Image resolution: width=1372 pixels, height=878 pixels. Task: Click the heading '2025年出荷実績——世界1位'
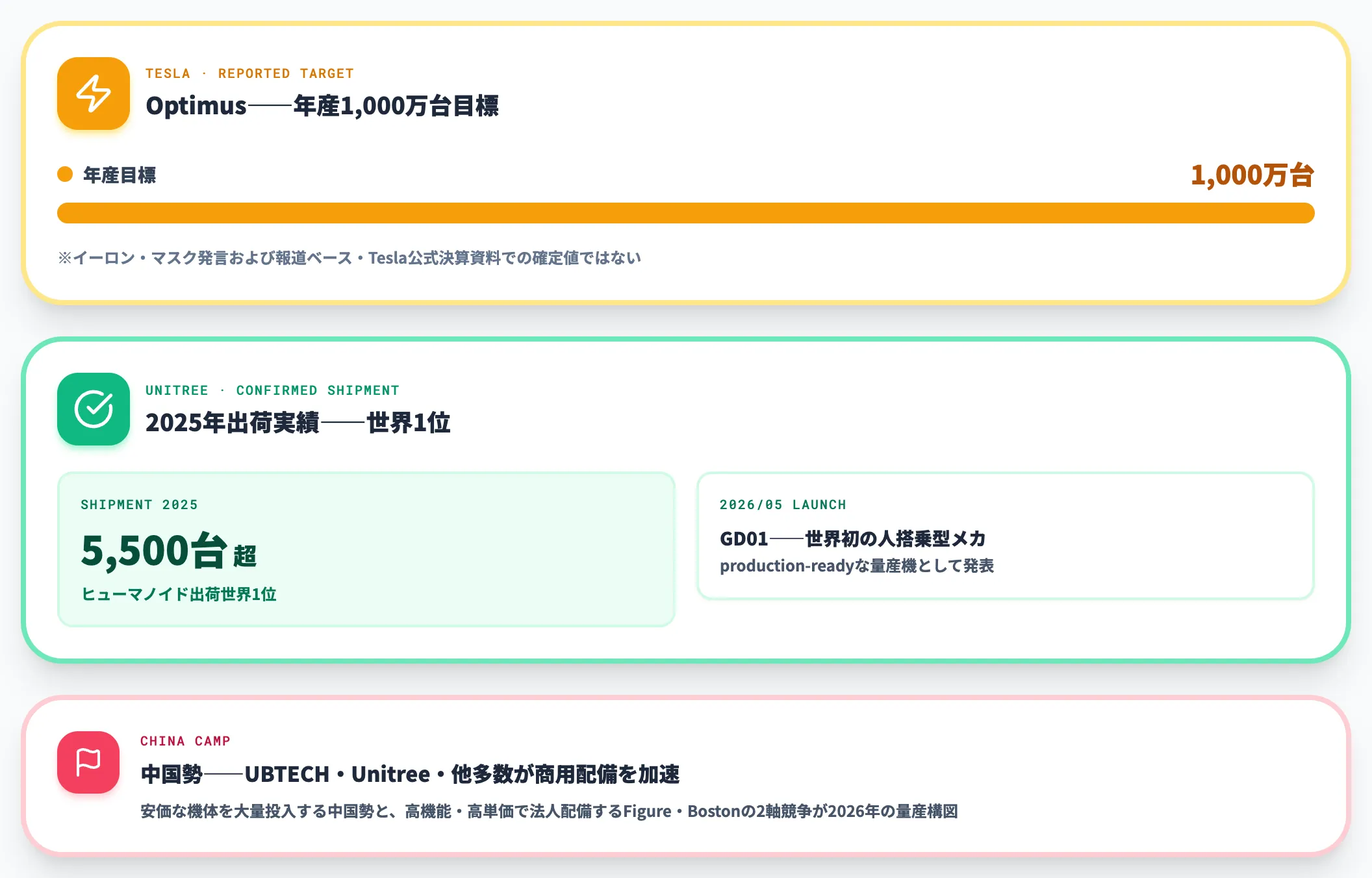[x=298, y=423]
